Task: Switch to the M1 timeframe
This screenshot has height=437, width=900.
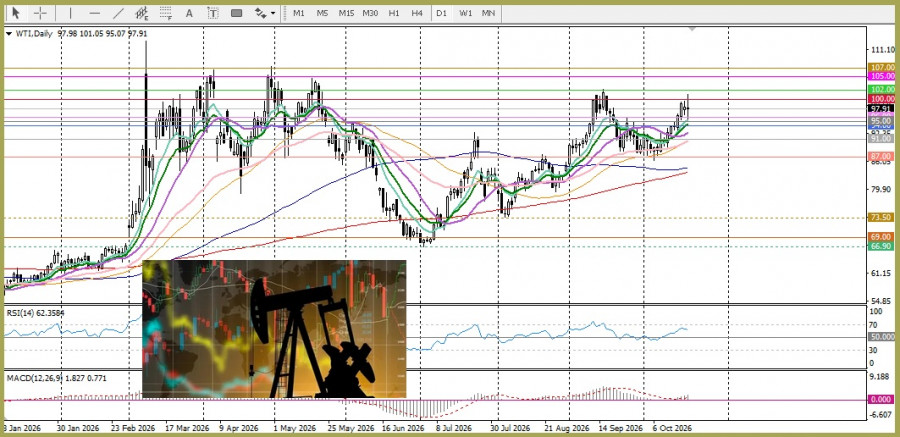Action: click(x=298, y=13)
